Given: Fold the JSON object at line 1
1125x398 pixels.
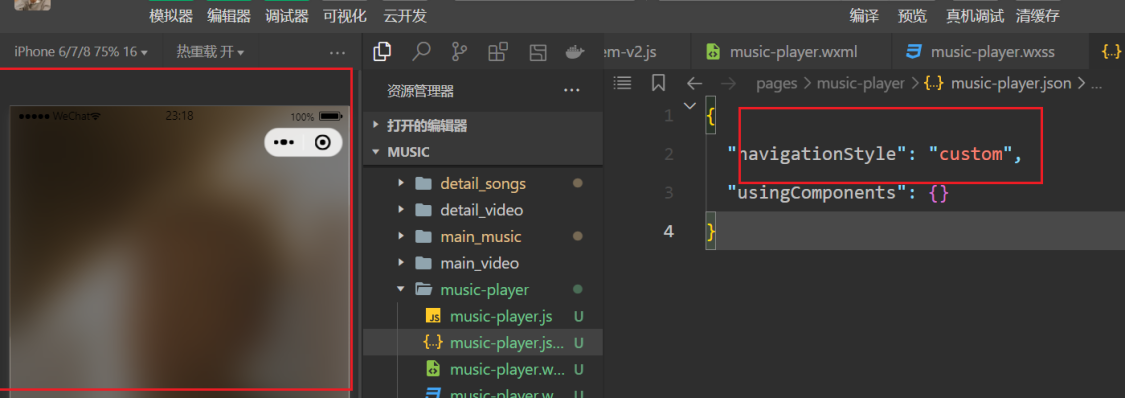Looking at the screenshot, I should 690,106.
